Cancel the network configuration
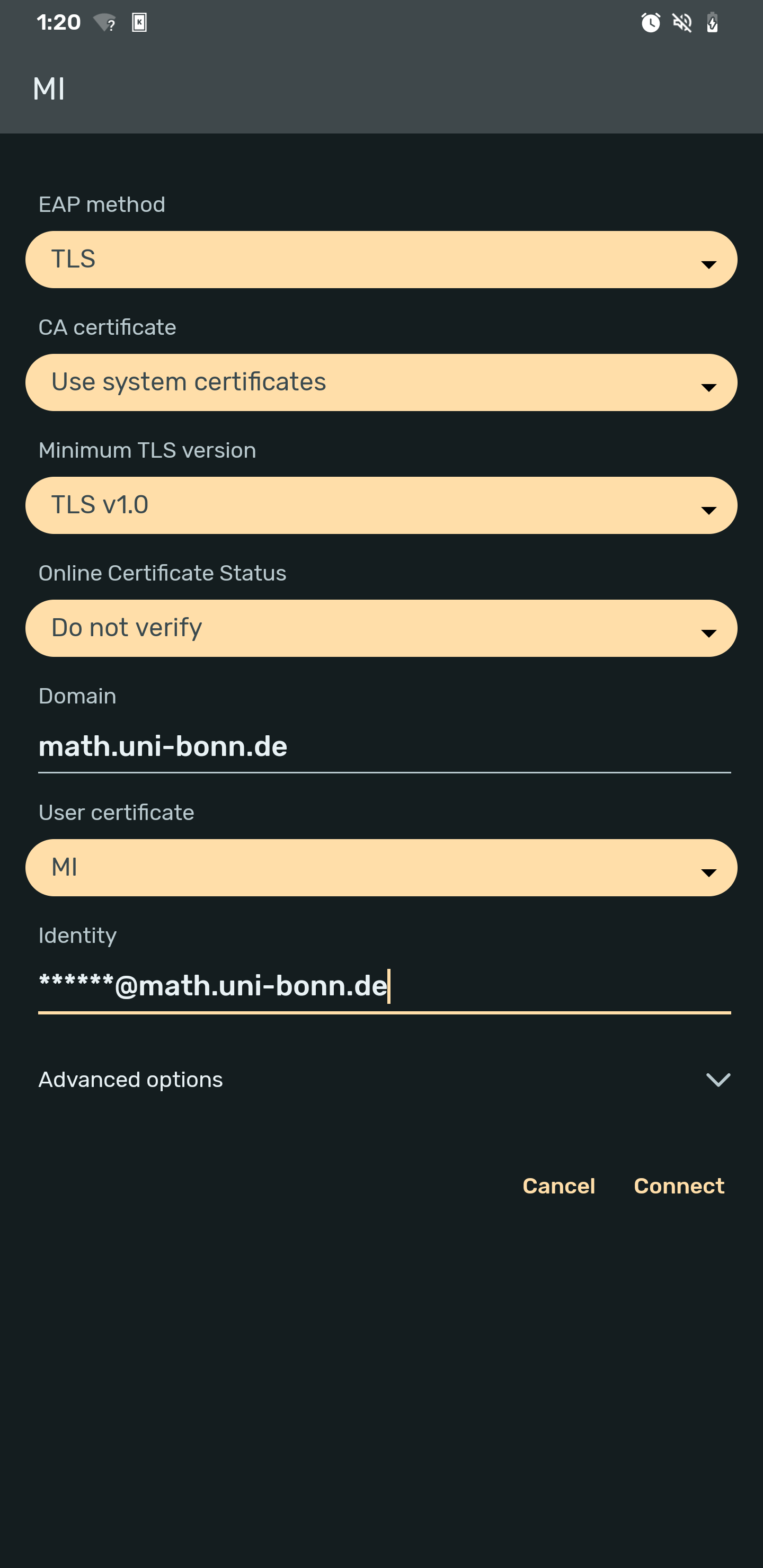This screenshot has height=1568, width=763. pyautogui.click(x=558, y=1186)
